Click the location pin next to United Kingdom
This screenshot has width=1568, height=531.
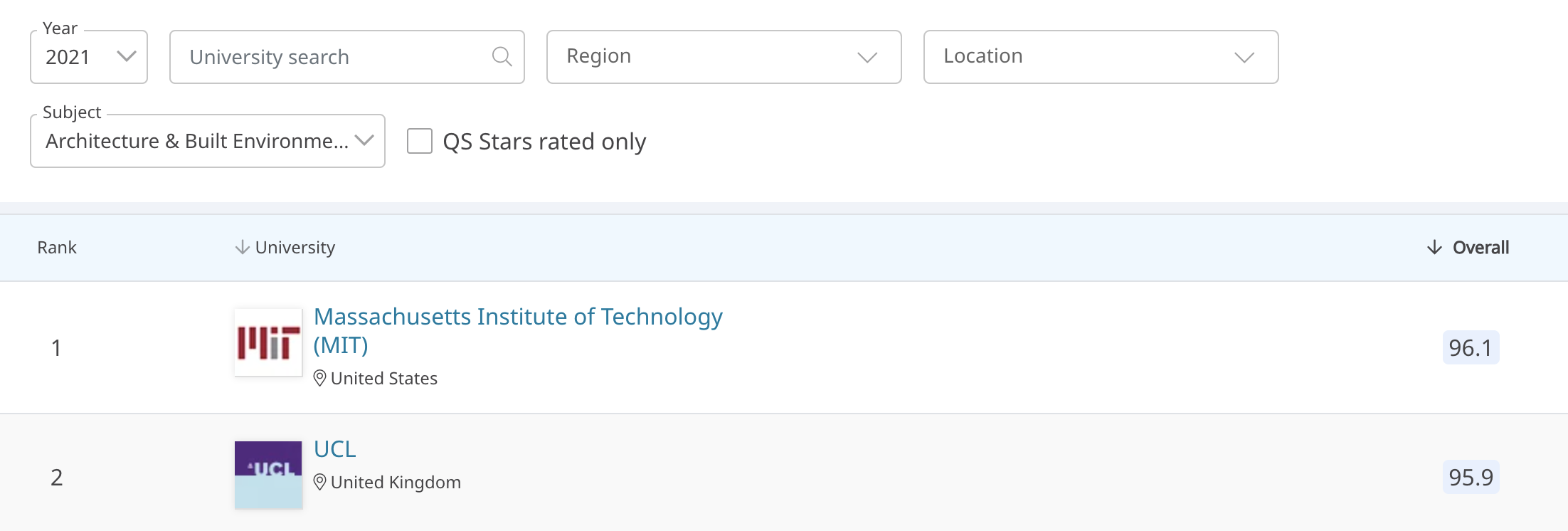[x=319, y=482]
